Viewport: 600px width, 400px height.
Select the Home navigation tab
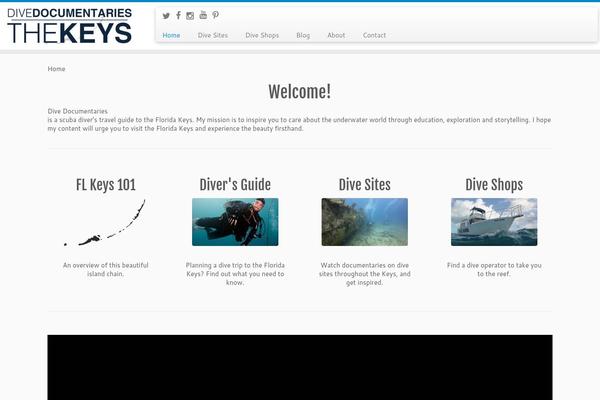pyautogui.click(x=171, y=35)
